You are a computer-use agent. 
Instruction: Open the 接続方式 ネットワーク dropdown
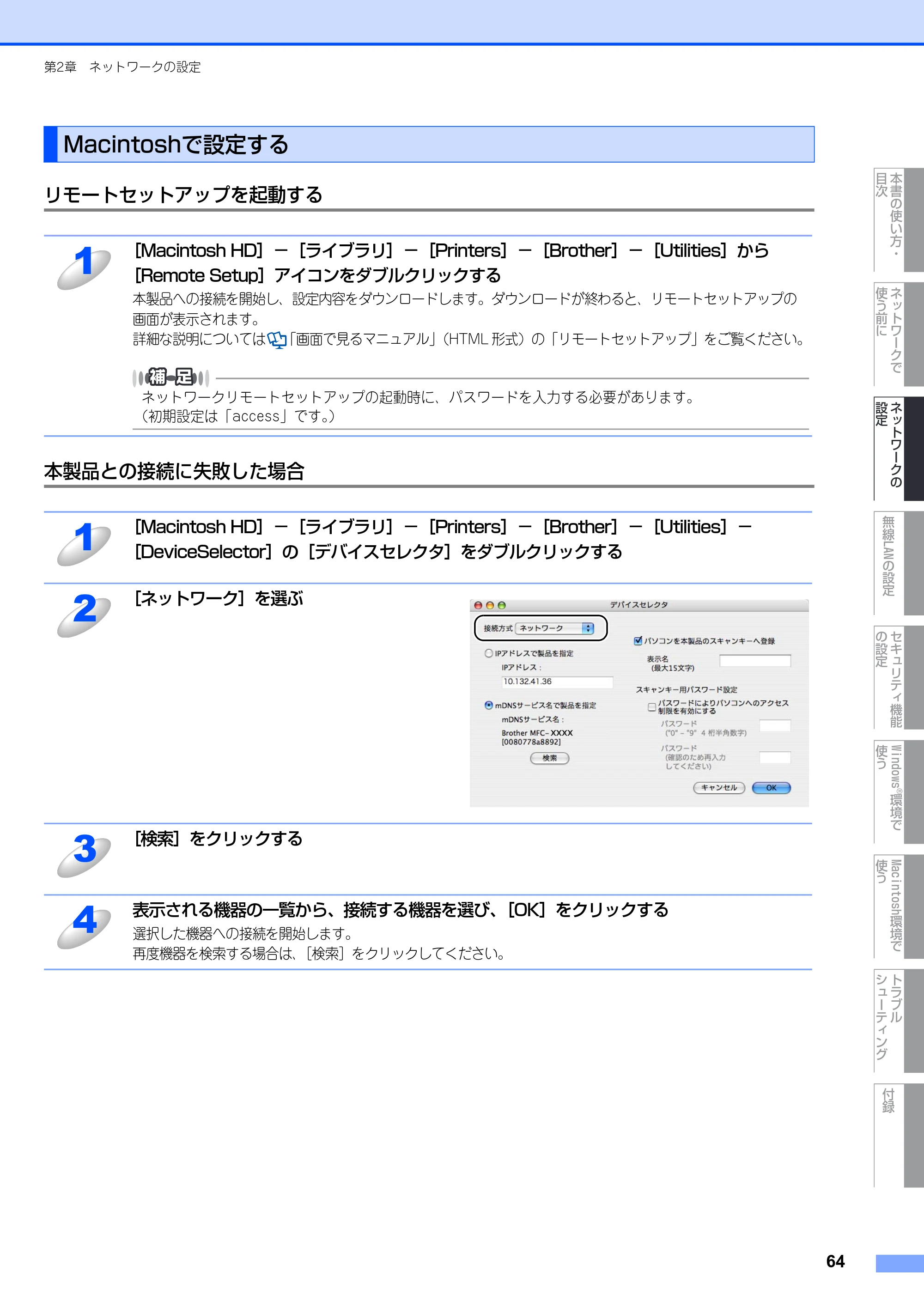554,628
